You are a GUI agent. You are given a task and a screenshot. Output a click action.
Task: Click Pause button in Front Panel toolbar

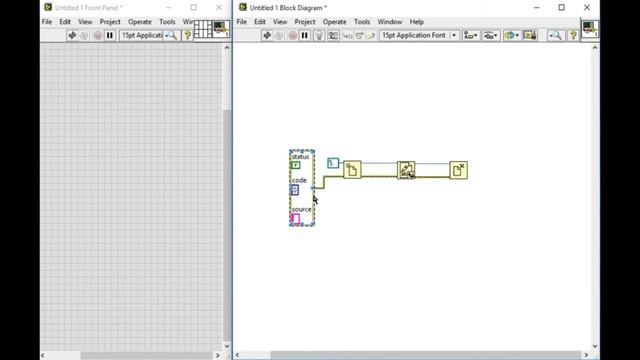110,36
